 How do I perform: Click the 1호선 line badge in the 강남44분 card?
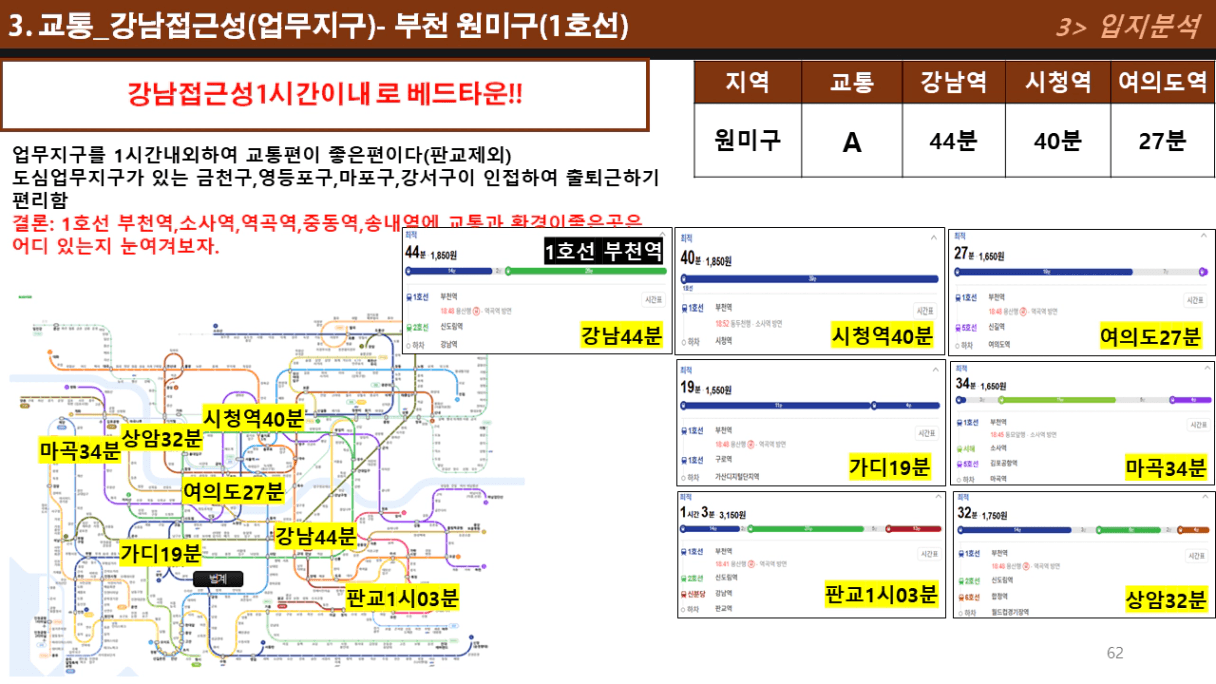point(417,296)
